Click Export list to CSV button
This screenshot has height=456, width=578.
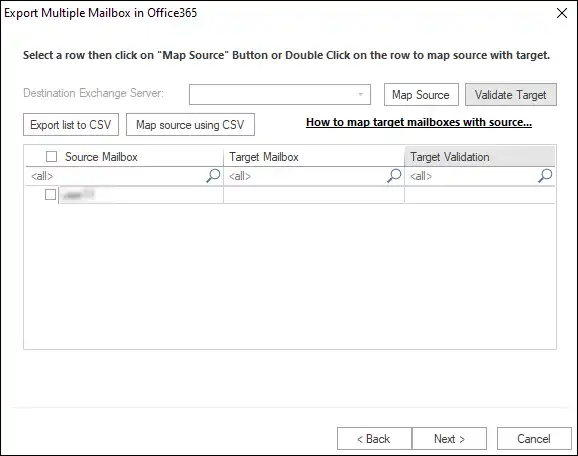(x=71, y=125)
